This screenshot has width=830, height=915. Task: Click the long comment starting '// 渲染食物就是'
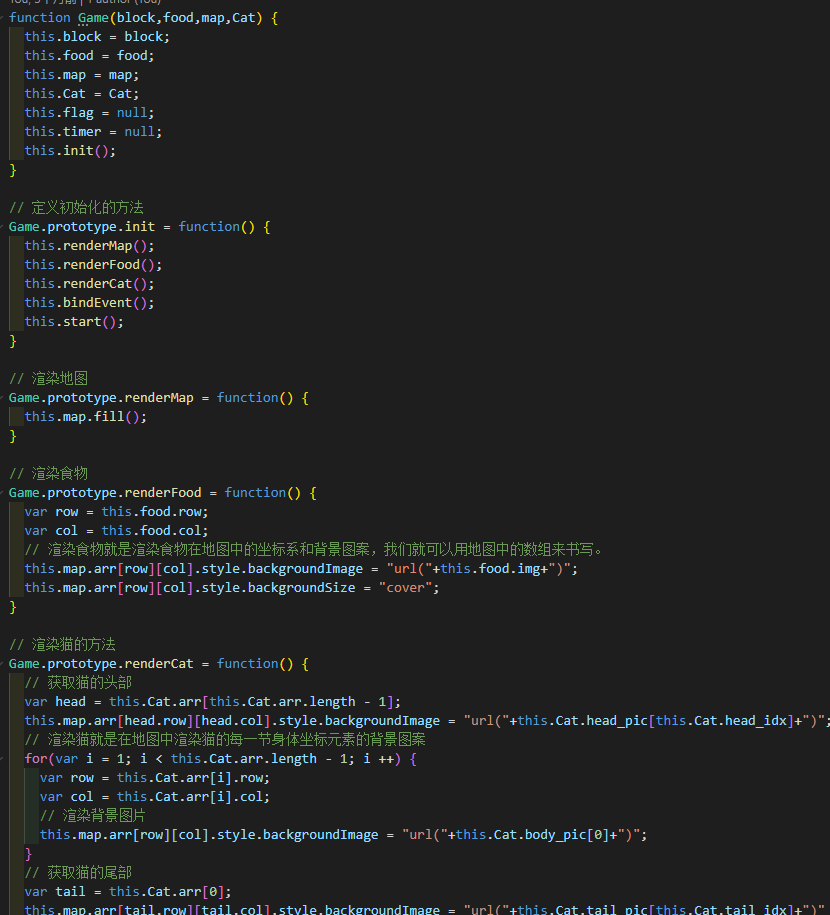coord(316,550)
